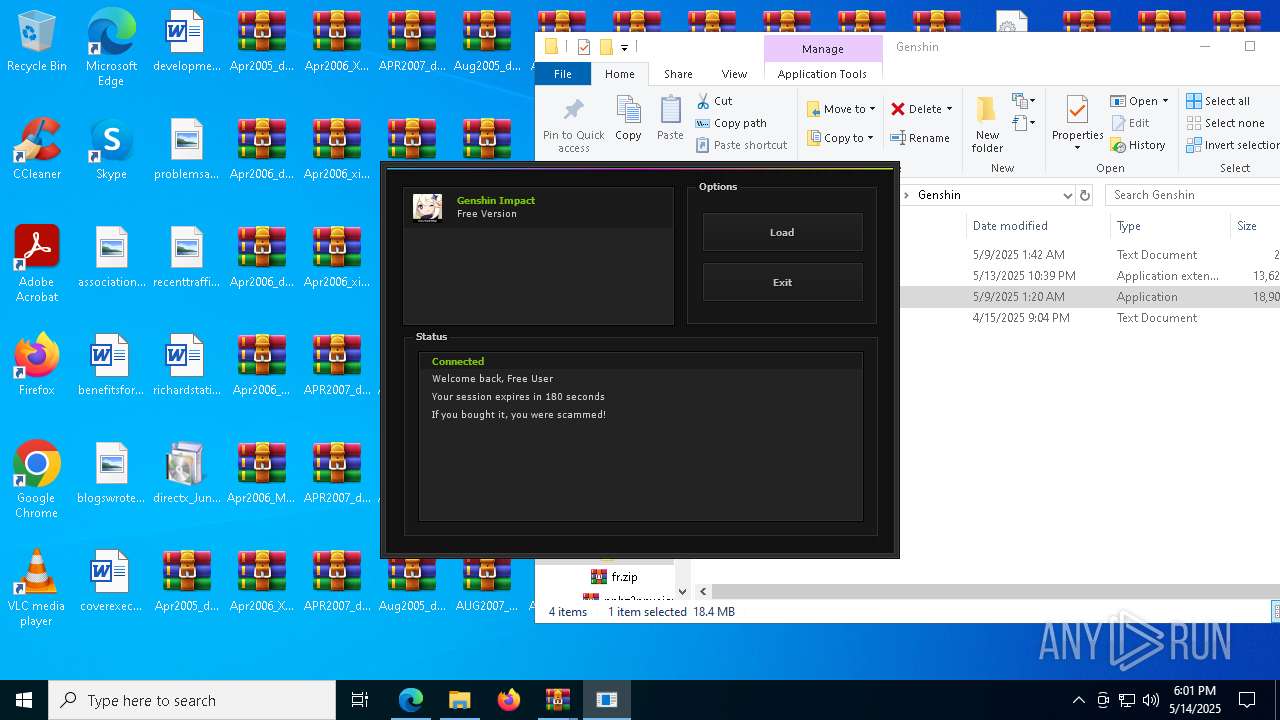The image size is (1280, 720).
Task: Click the Pin to Quick access icon
Action: coord(573,110)
